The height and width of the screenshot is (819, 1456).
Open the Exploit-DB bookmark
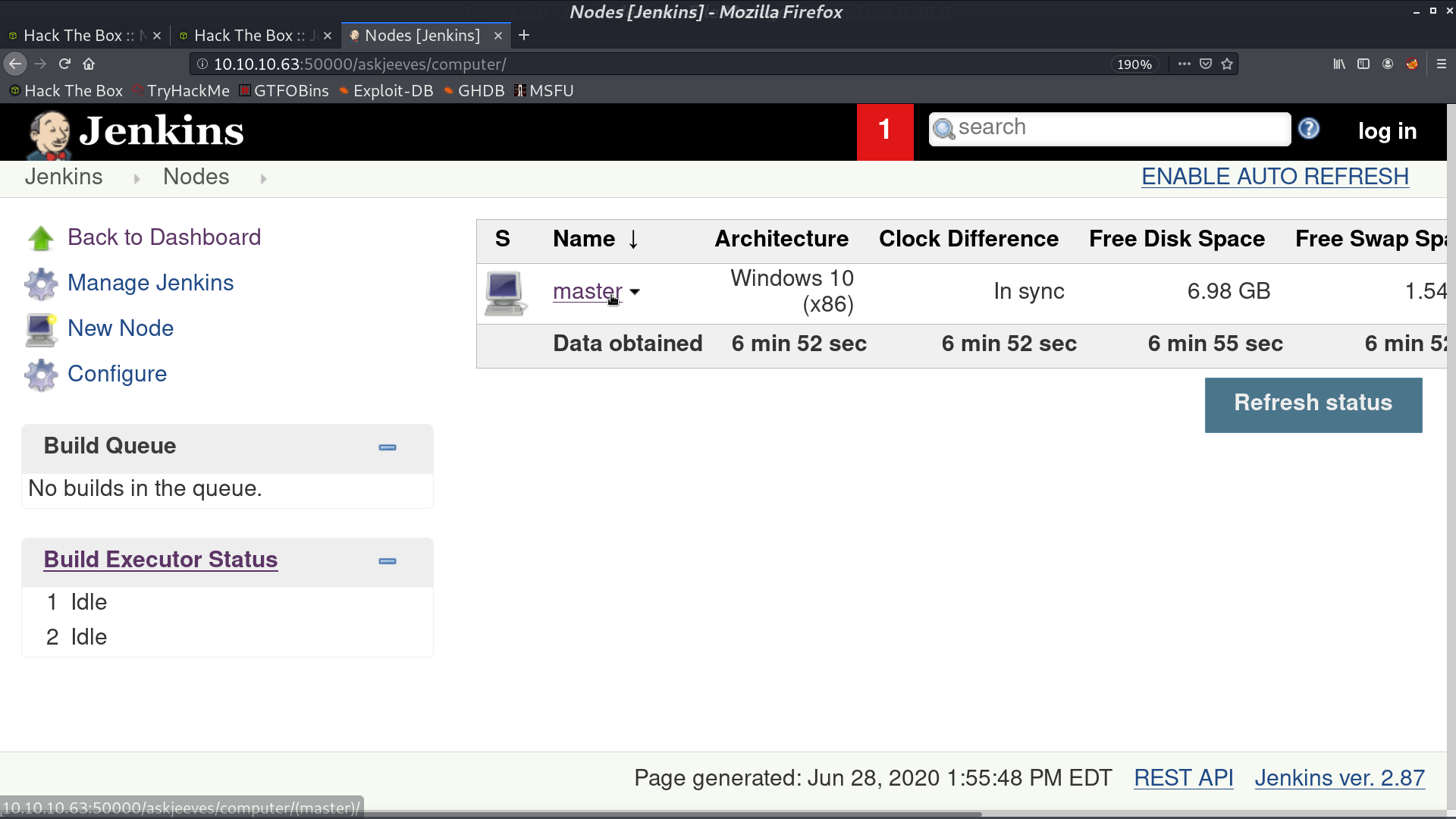pyautogui.click(x=386, y=91)
